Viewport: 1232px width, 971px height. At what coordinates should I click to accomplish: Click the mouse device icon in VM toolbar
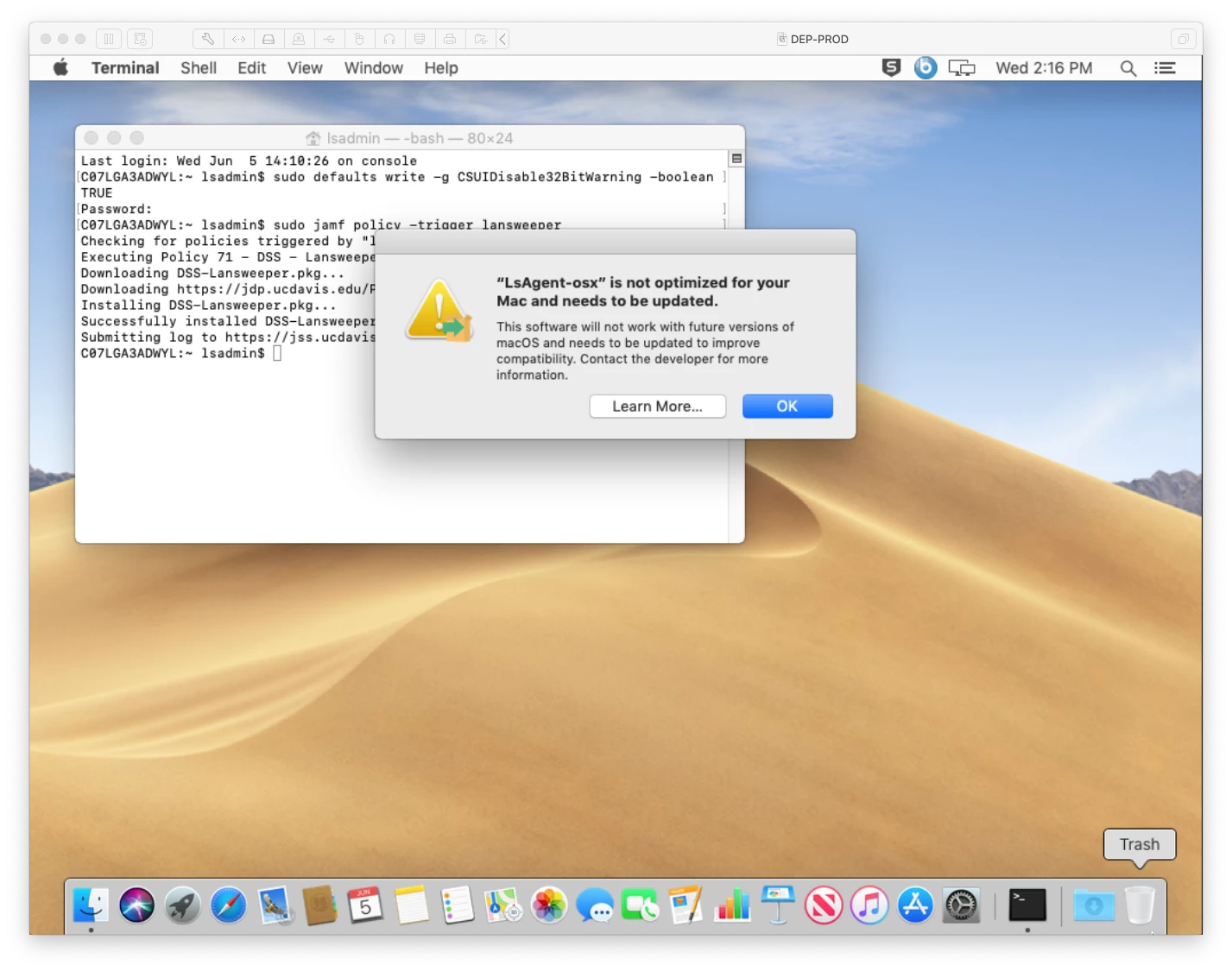pyautogui.click(x=359, y=39)
